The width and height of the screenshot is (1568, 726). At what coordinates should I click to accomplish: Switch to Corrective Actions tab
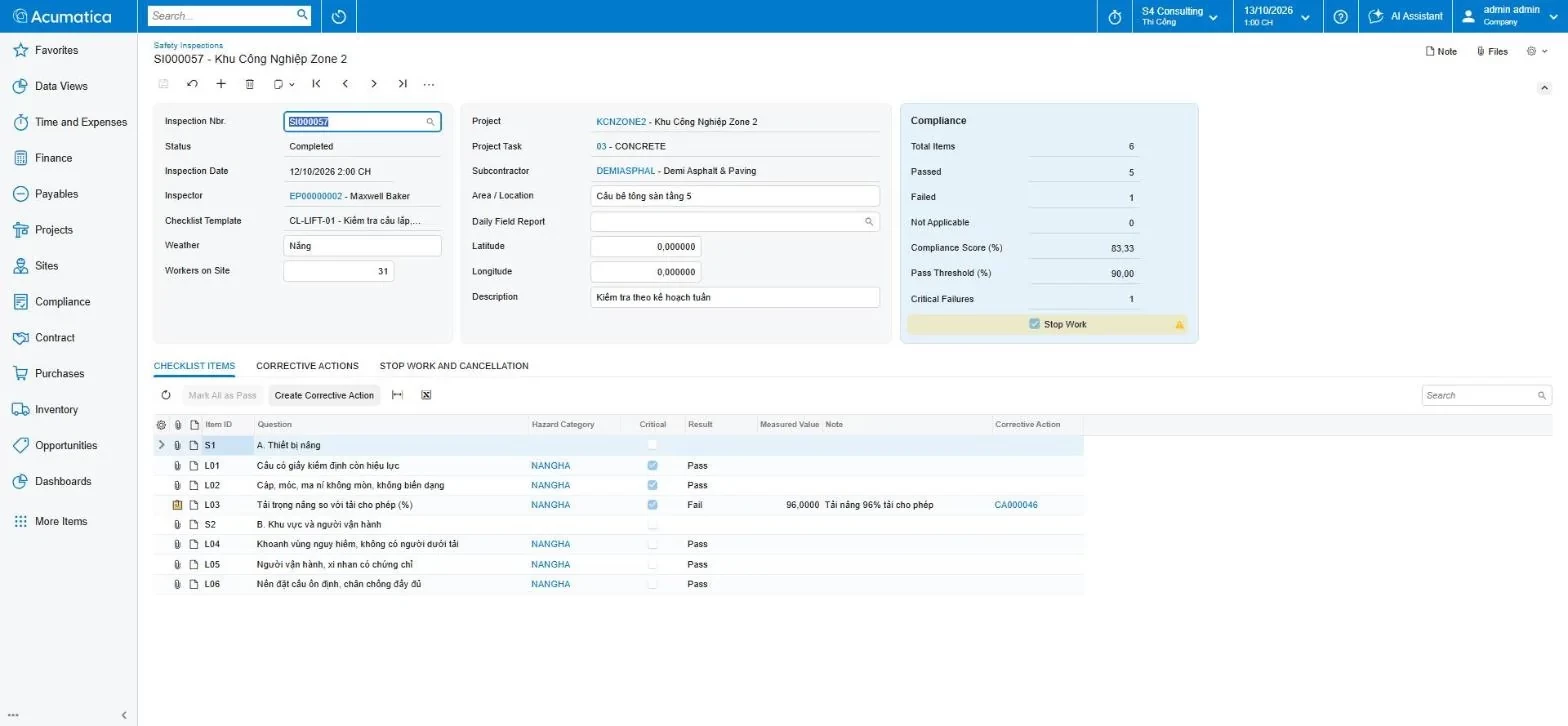coord(307,366)
